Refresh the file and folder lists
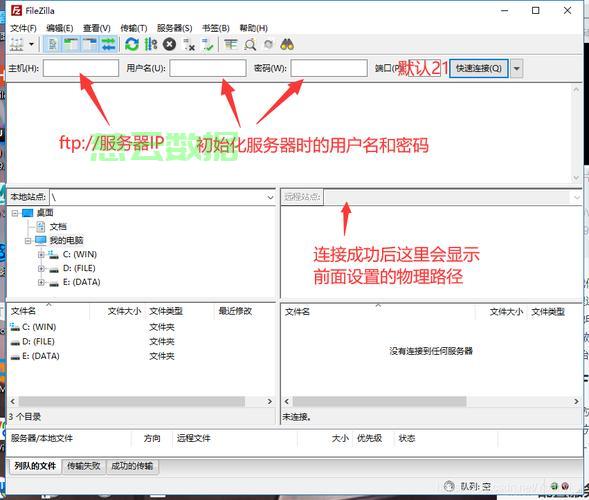This screenshot has height=500, width=589. pyautogui.click(x=131, y=45)
